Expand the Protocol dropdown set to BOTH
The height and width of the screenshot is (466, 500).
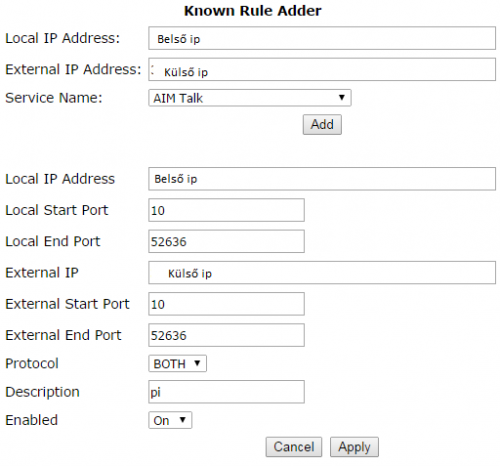click(x=177, y=363)
